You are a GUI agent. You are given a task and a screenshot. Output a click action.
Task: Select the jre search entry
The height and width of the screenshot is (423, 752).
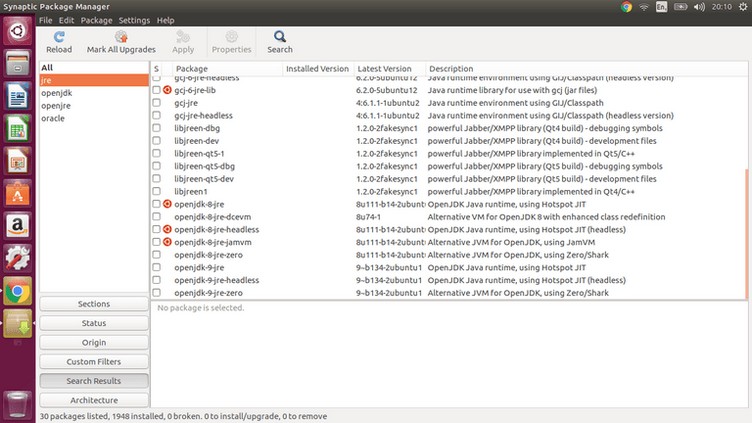(x=94, y=80)
